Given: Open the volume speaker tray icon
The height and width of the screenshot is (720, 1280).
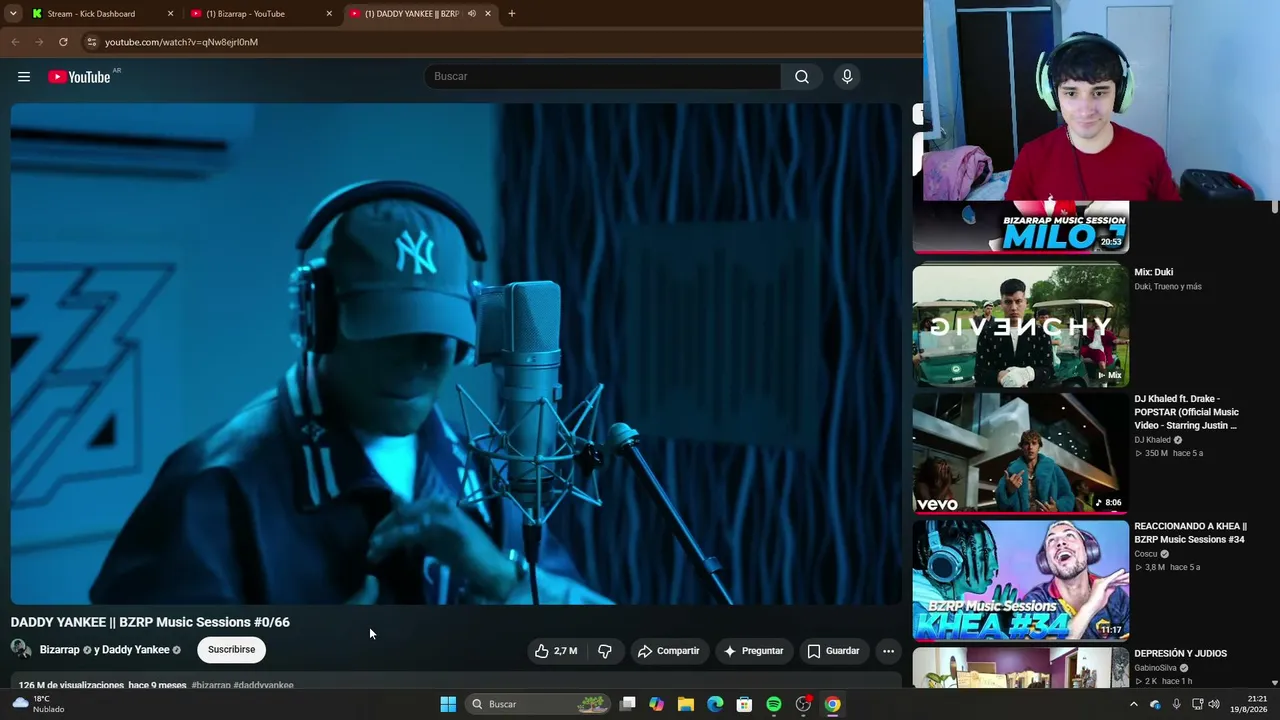Looking at the screenshot, I should [x=1214, y=704].
